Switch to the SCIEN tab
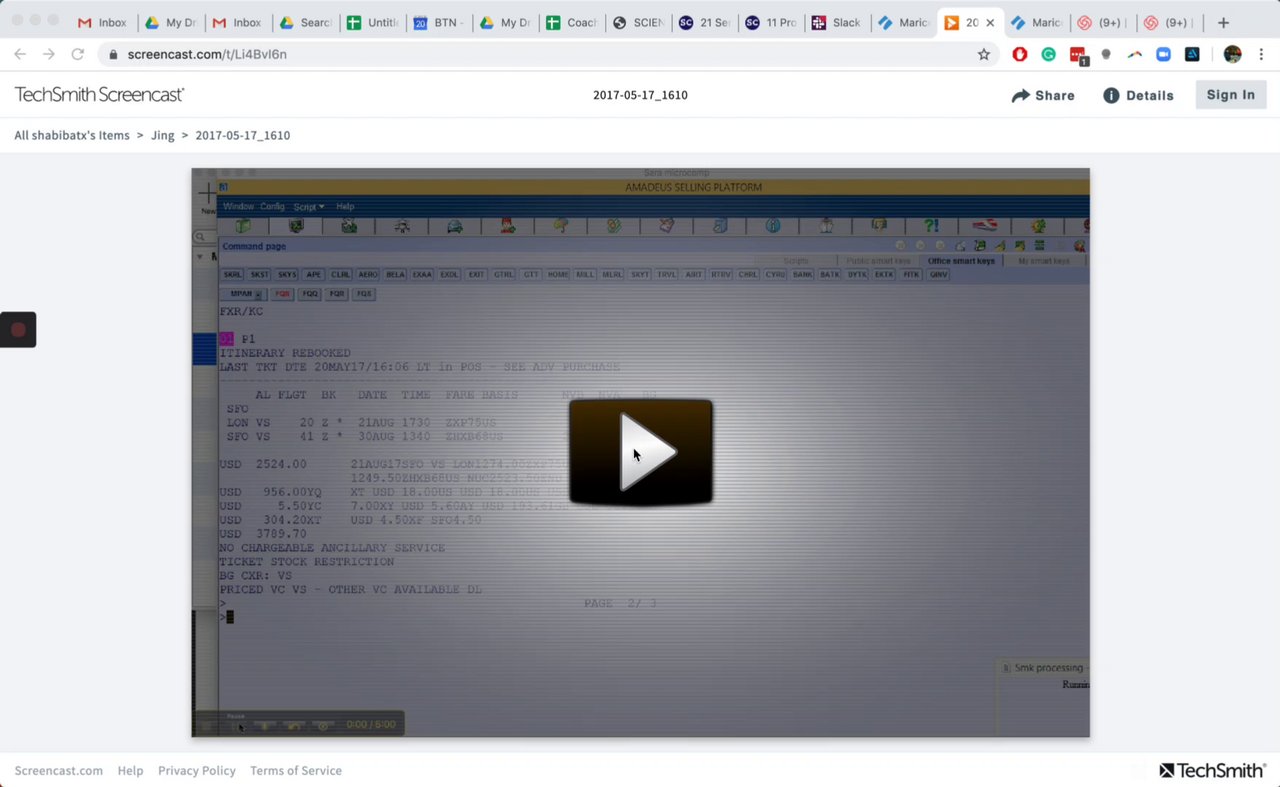Viewport: 1280px width, 787px height. coord(638,22)
